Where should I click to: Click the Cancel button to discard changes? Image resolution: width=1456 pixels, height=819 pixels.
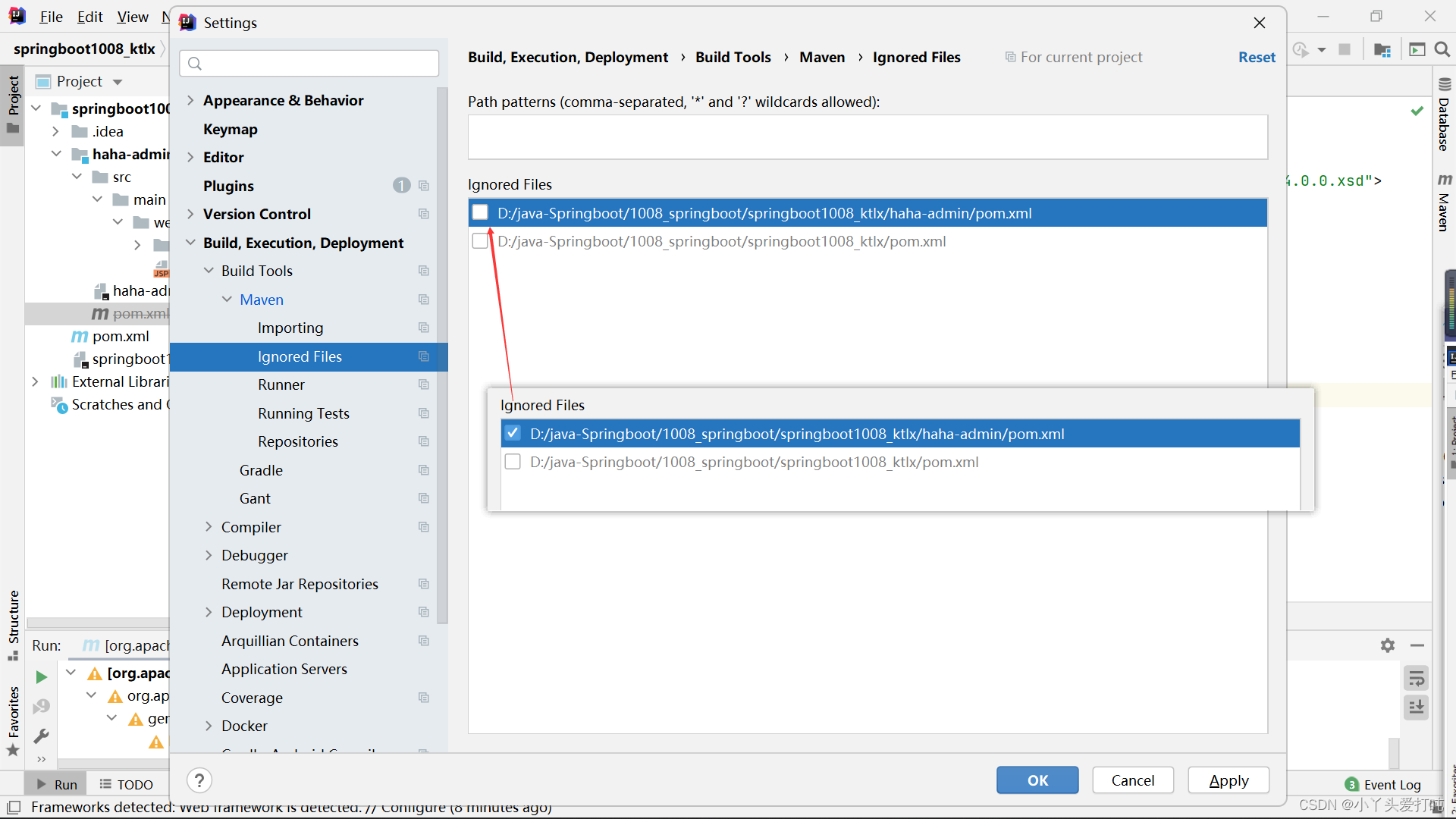[x=1132, y=780]
